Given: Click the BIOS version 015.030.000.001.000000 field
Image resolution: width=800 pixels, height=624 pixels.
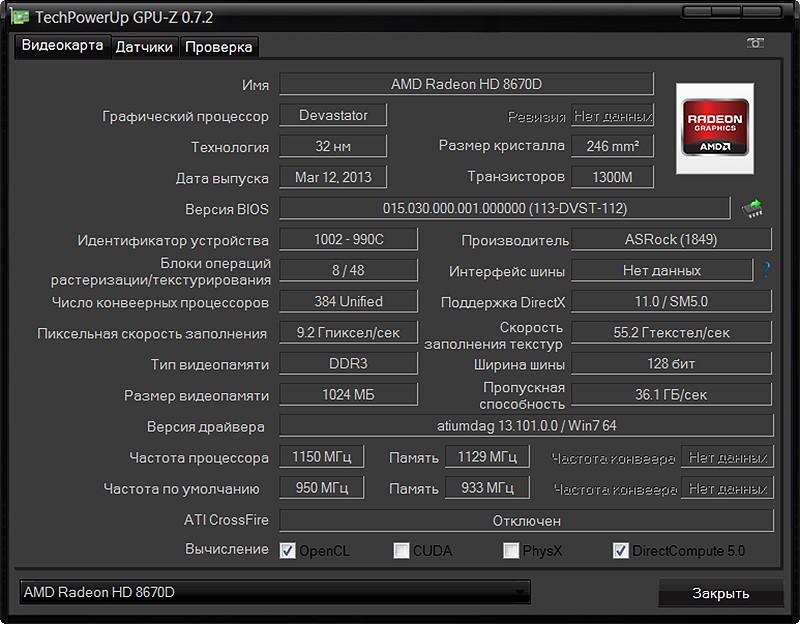Looking at the screenshot, I should coord(505,208).
